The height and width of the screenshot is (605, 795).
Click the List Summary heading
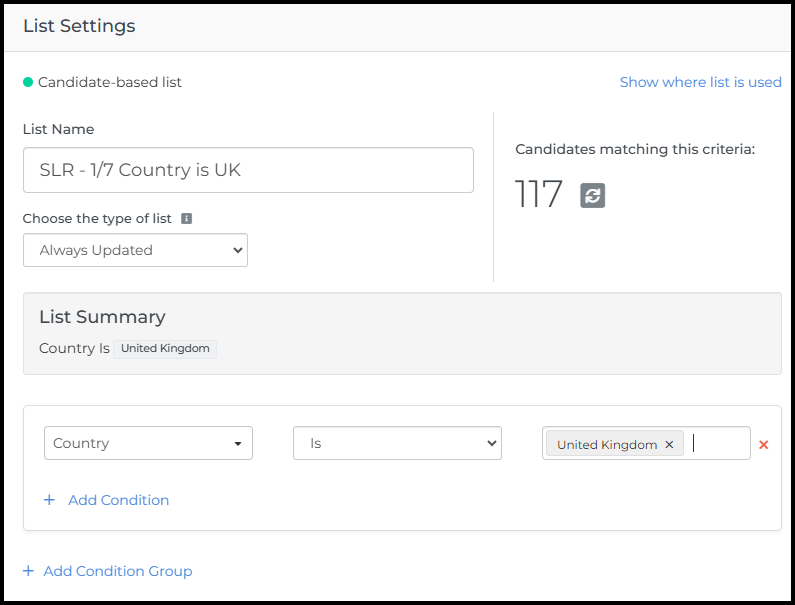(102, 317)
